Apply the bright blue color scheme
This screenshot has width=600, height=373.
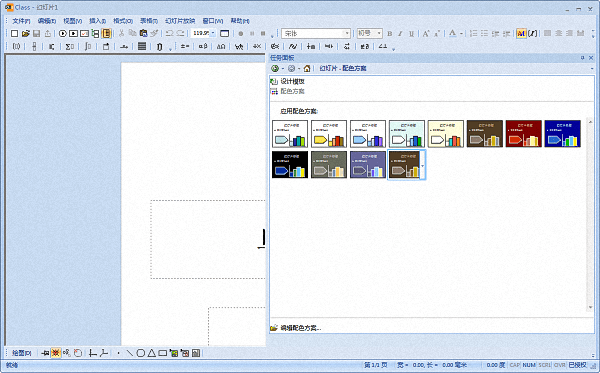click(x=562, y=134)
